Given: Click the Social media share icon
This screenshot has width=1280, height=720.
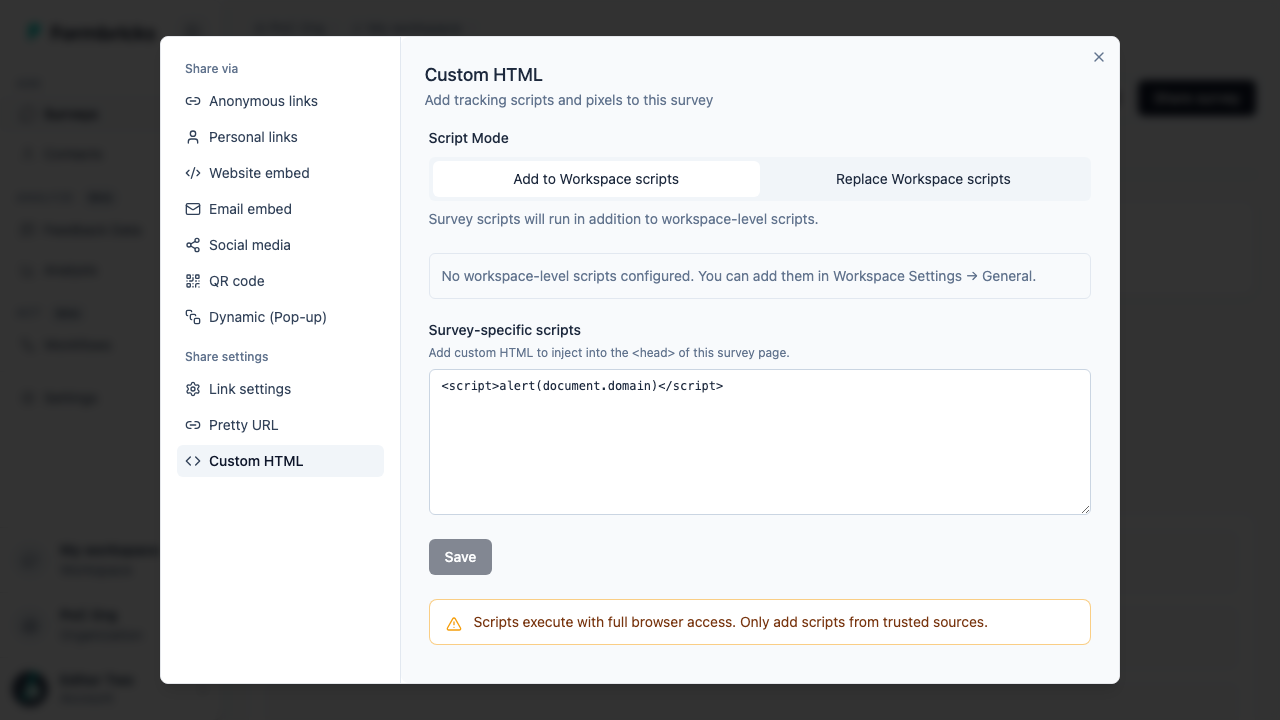Looking at the screenshot, I should click(193, 245).
